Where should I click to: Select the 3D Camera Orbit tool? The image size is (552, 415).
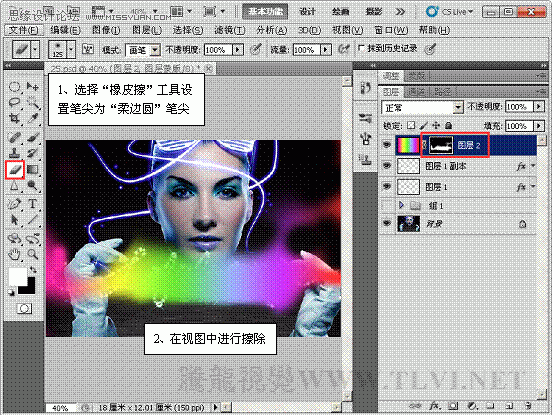pos(33,239)
